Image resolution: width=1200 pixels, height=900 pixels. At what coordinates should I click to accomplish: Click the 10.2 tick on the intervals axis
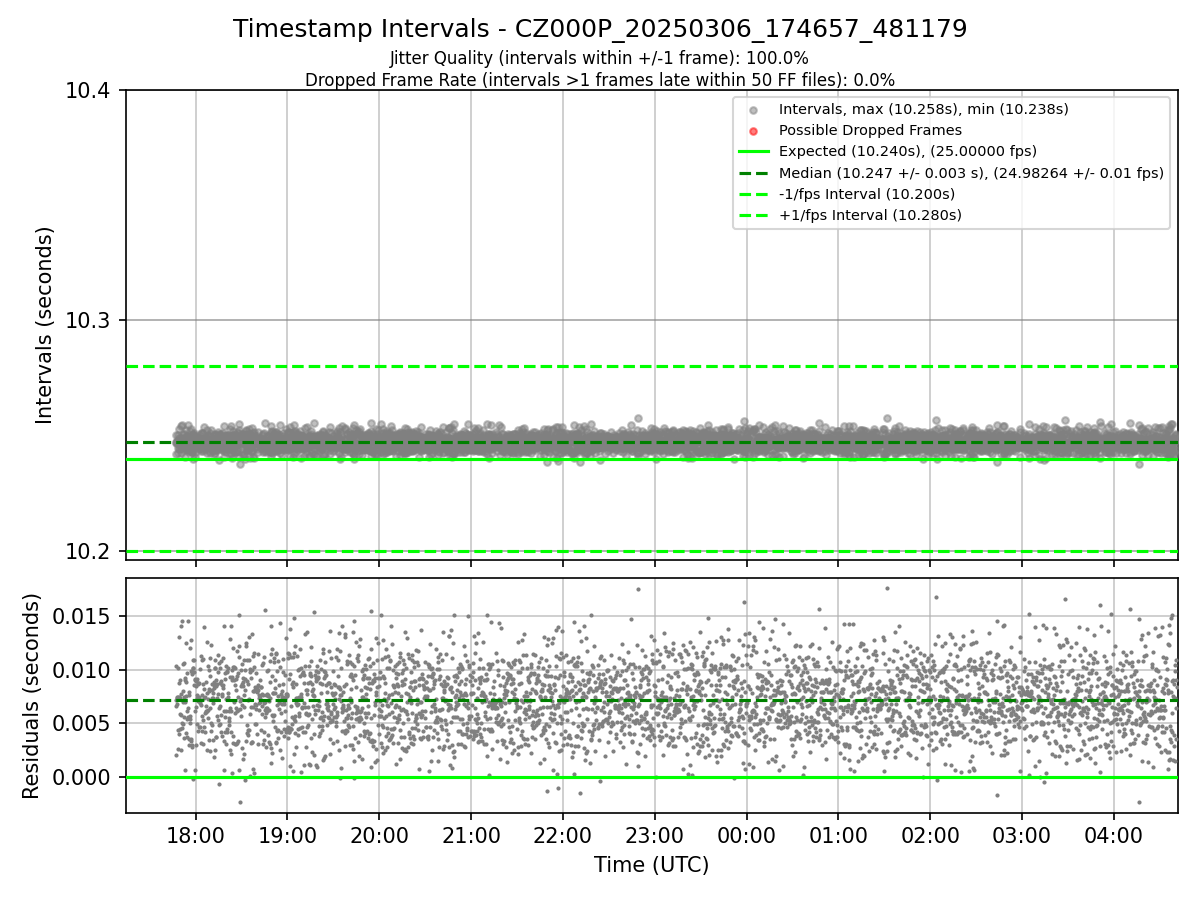(x=89, y=551)
